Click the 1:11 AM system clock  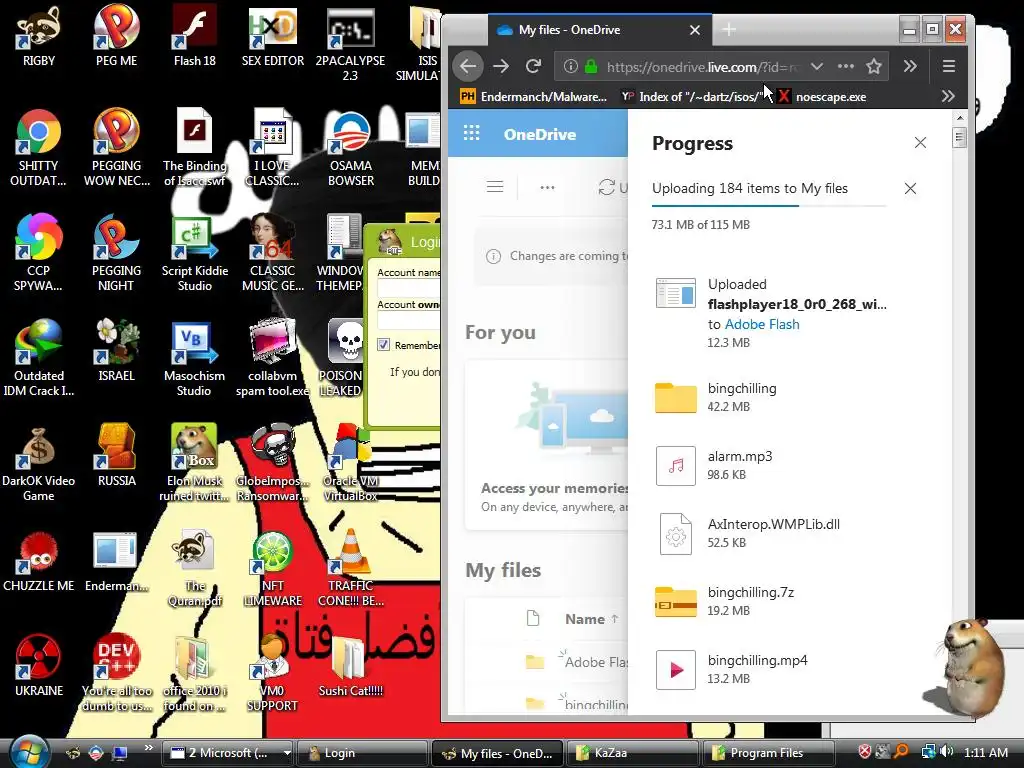coord(985,752)
